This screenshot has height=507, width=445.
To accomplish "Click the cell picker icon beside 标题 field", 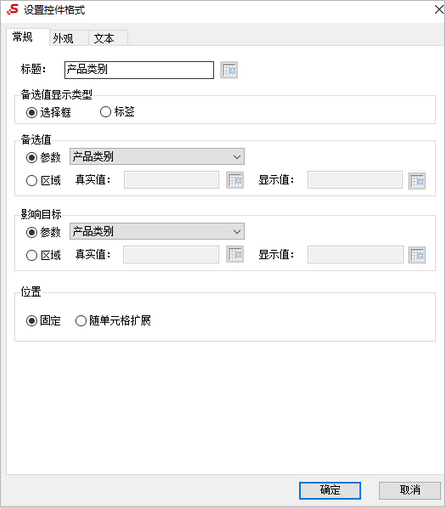I will [229, 70].
